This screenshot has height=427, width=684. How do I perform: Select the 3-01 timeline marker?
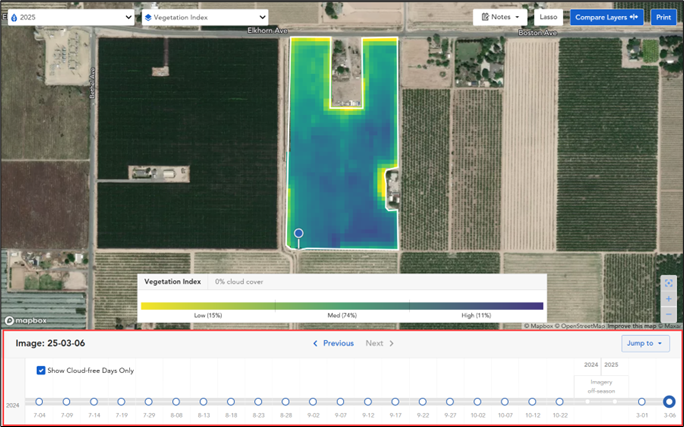tap(642, 402)
